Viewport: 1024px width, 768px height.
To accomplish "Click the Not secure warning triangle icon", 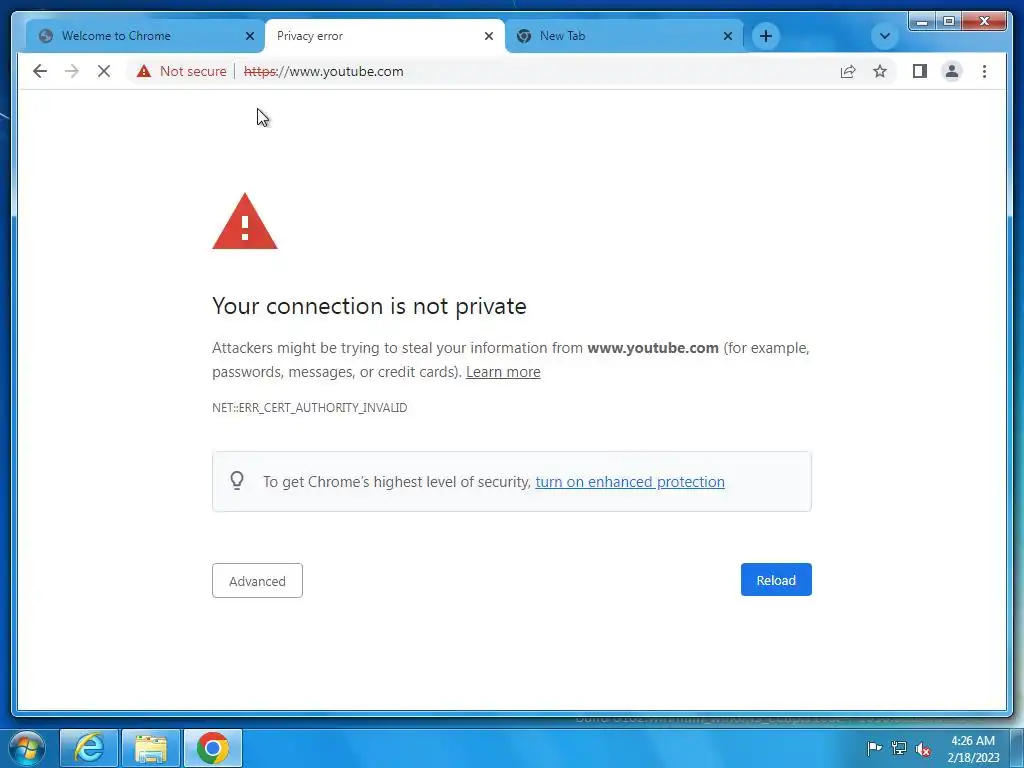I will click(x=144, y=71).
